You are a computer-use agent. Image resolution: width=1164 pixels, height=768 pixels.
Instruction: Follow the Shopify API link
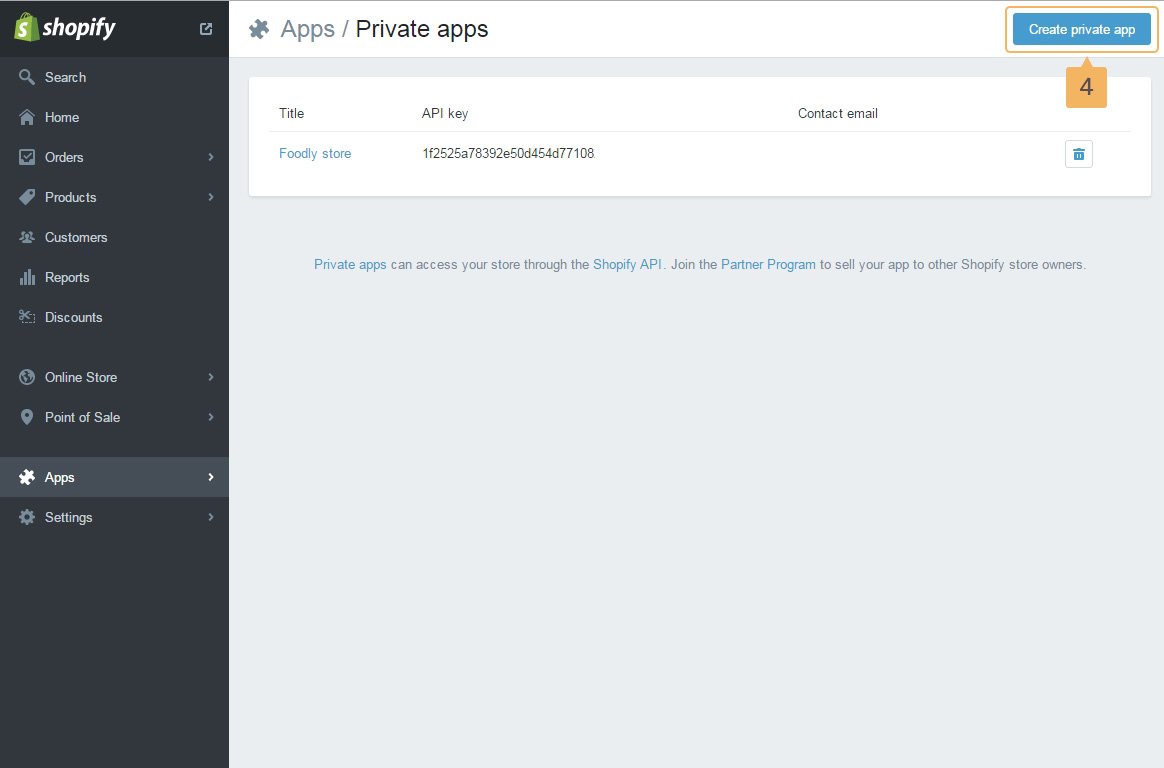627,265
